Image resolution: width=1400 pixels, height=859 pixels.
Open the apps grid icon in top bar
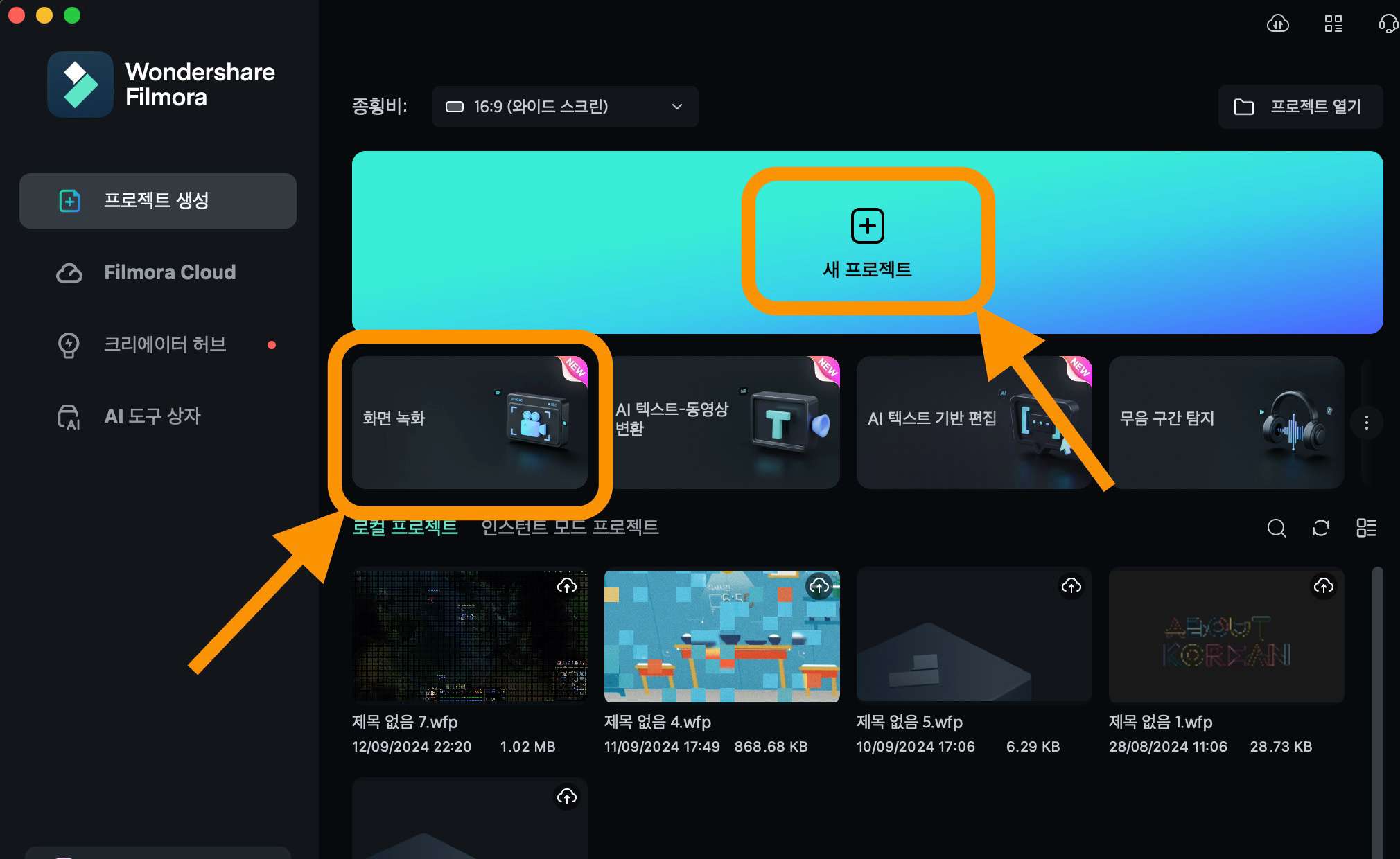(x=1333, y=24)
